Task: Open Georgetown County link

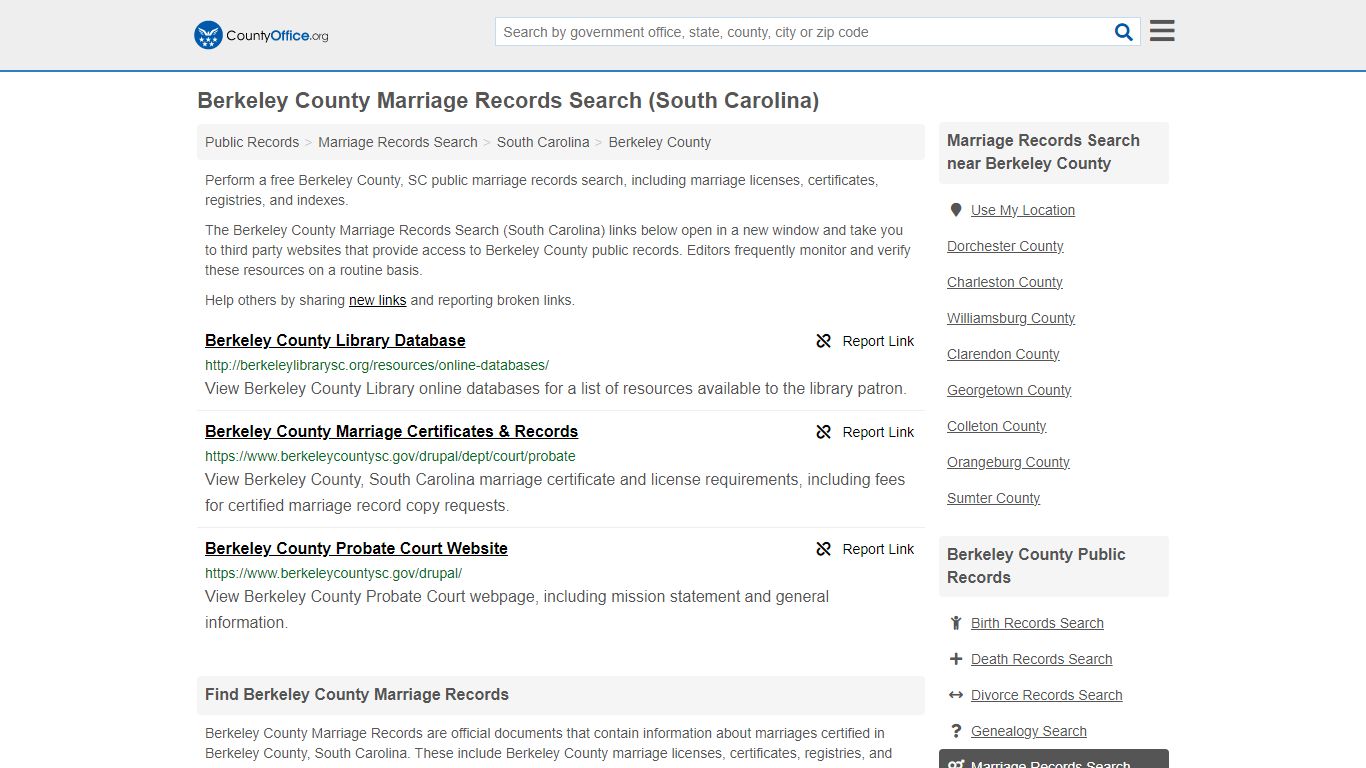Action: pyautogui.click(x=1009, y=390)
